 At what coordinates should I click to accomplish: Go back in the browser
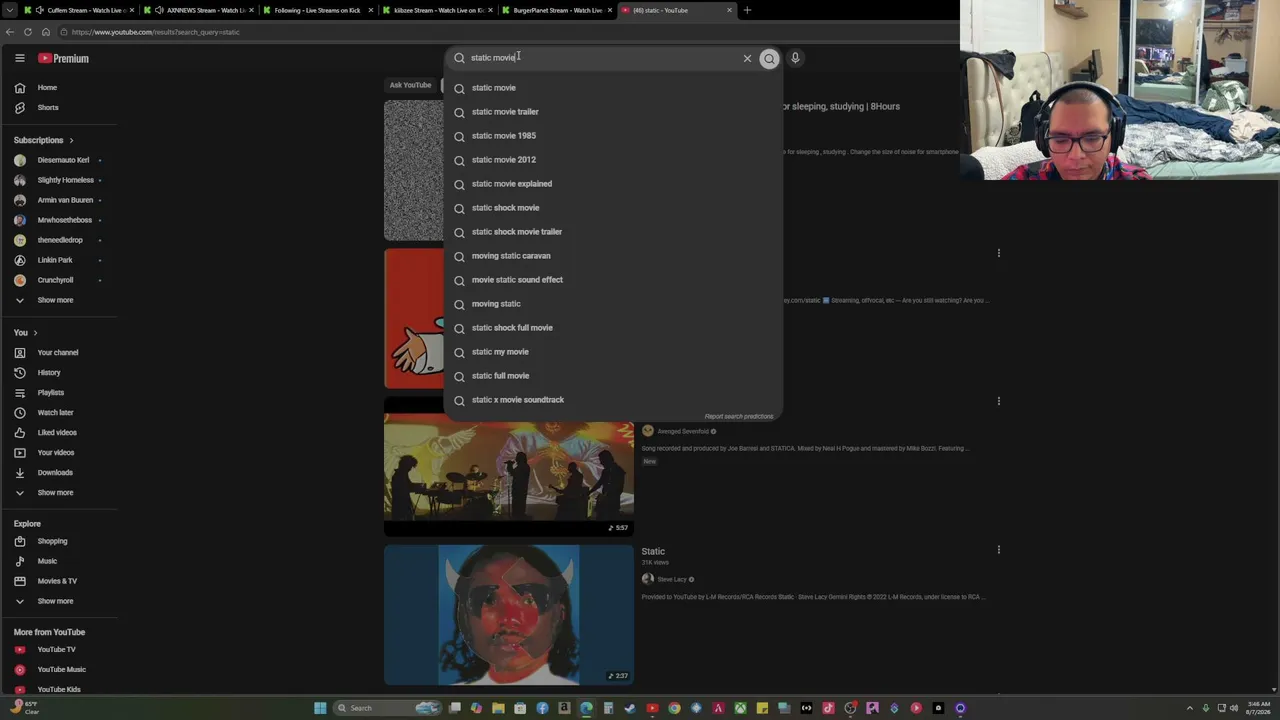pyautogui.click(x=10, y=32)
